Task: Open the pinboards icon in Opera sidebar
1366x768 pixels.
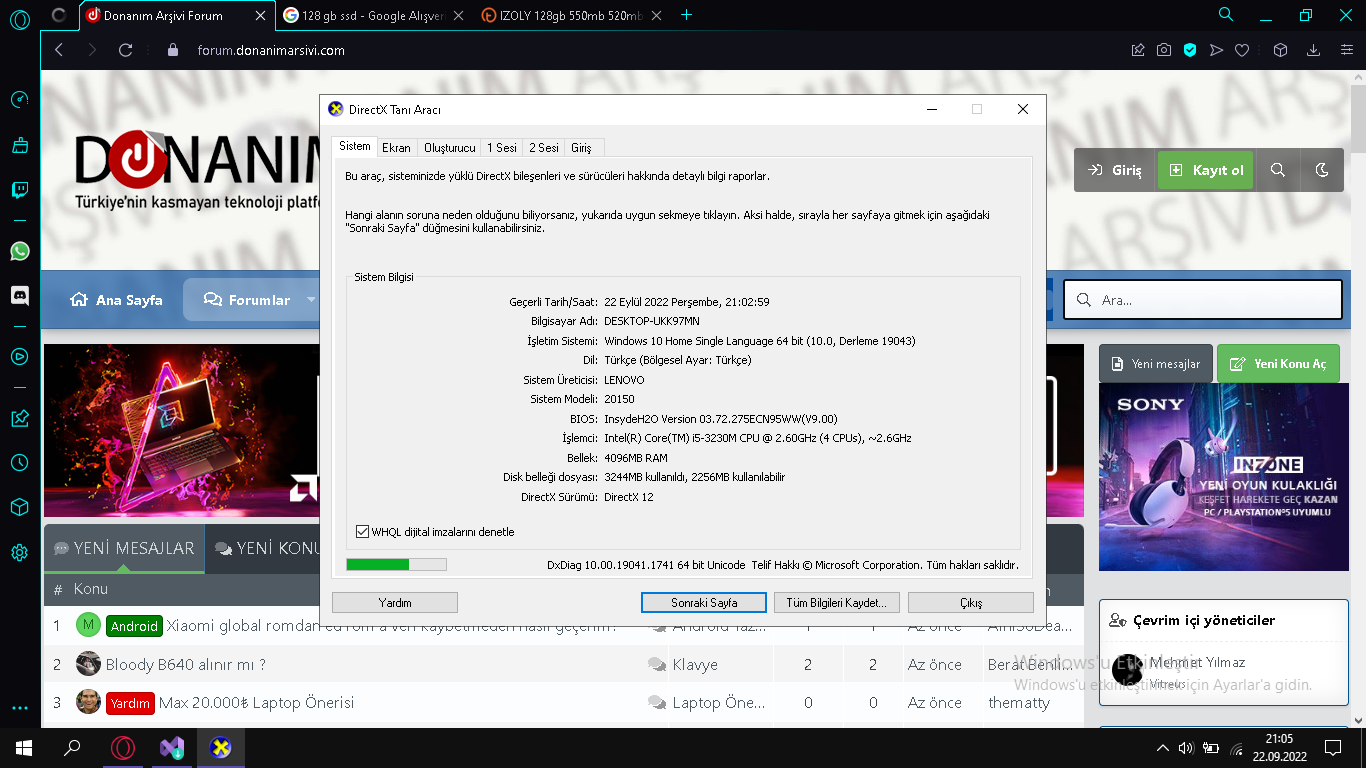Action: coord(20,418)
